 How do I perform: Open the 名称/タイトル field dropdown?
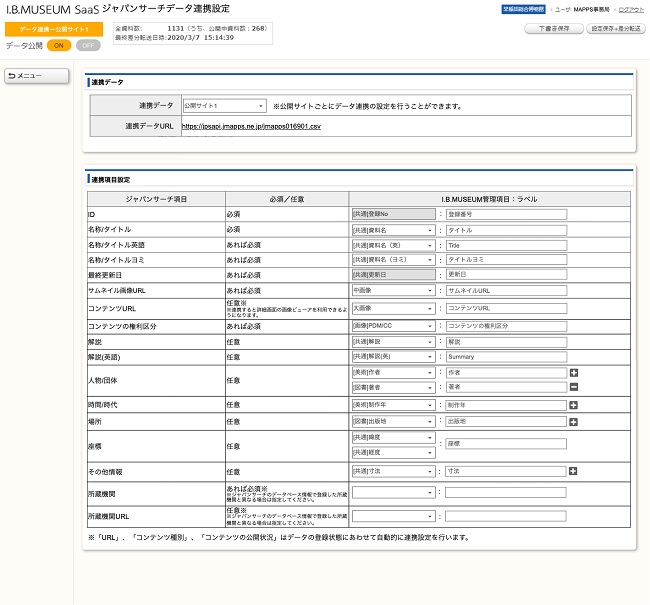393,230
